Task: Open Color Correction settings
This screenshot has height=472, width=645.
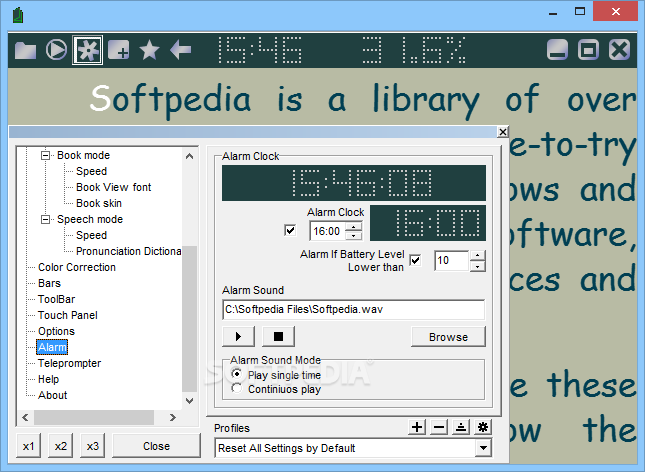Action: coord(77,267)
